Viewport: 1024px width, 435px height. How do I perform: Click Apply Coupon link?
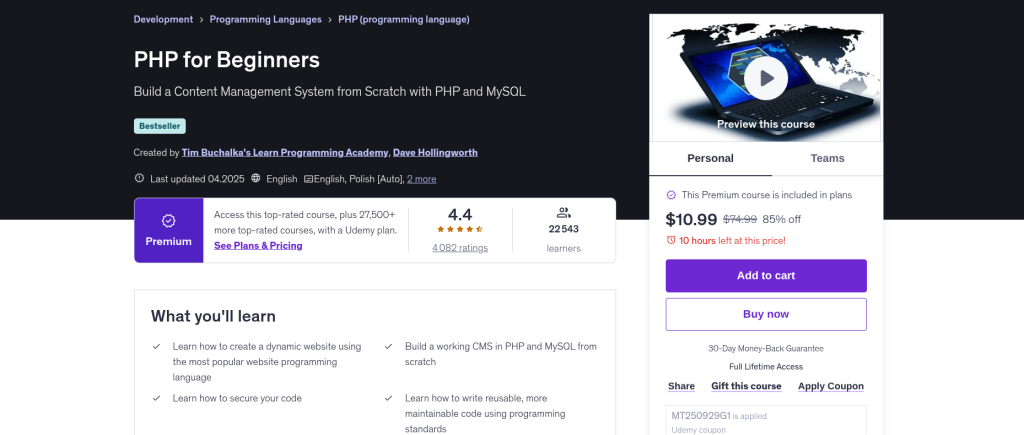pyautogui.click(x=830, y=386)
